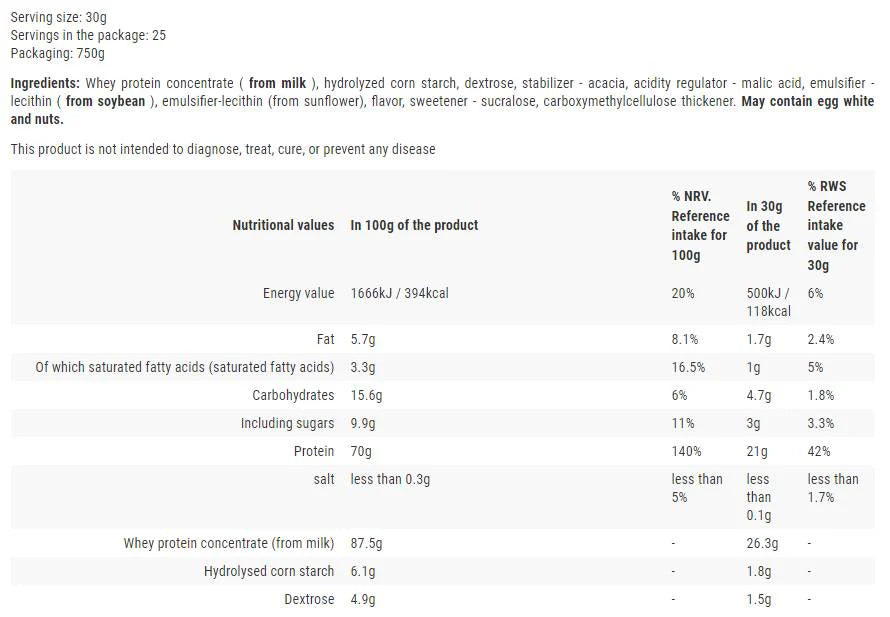
Task: Click the 'Energy value' row label
Action: pyautogui.click(x=298, y=293)
